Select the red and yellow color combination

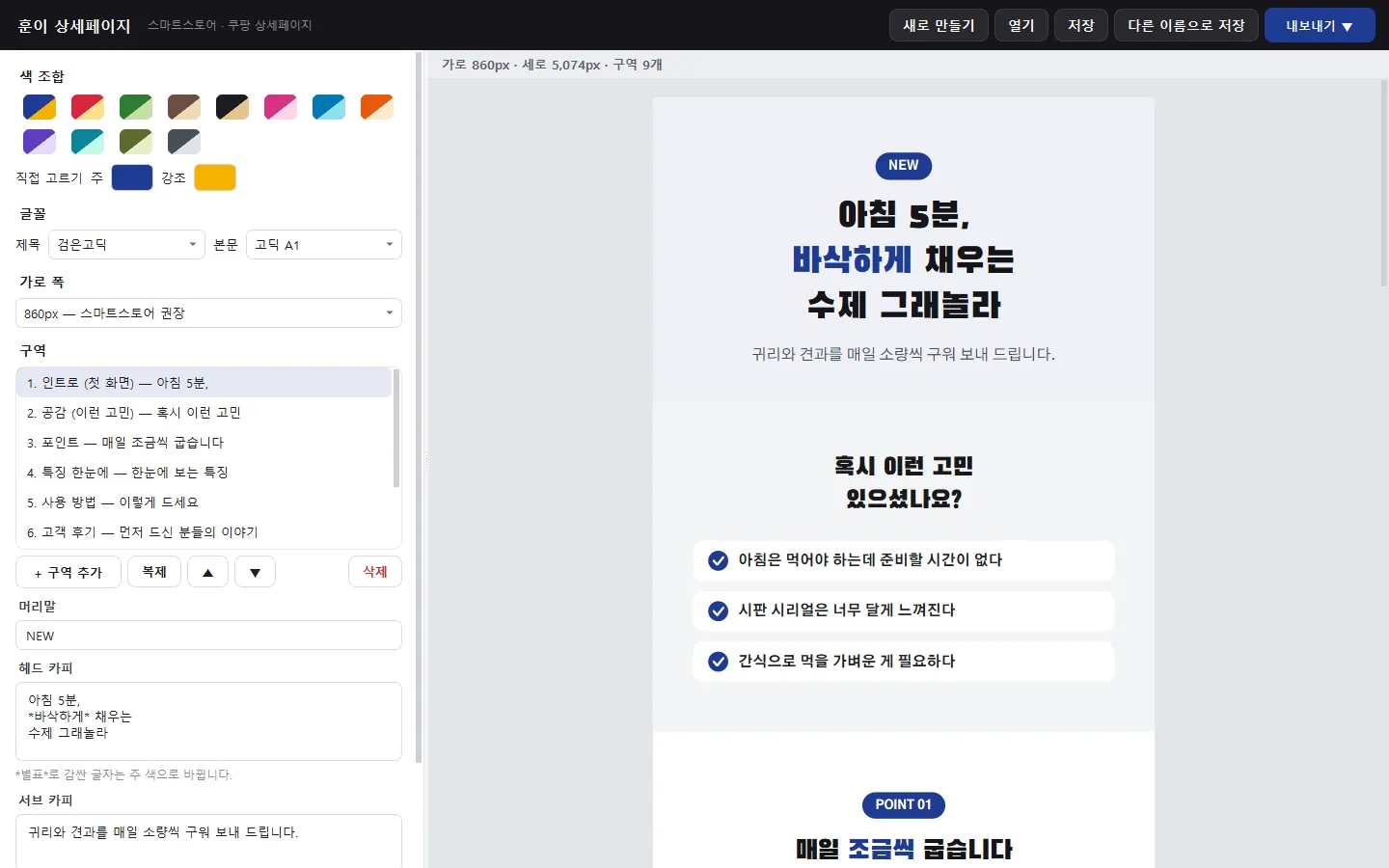88,107
